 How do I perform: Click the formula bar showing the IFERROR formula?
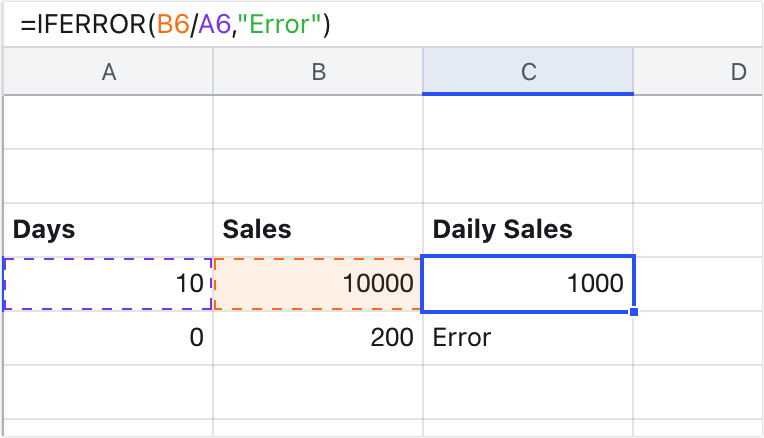[175, 25]
